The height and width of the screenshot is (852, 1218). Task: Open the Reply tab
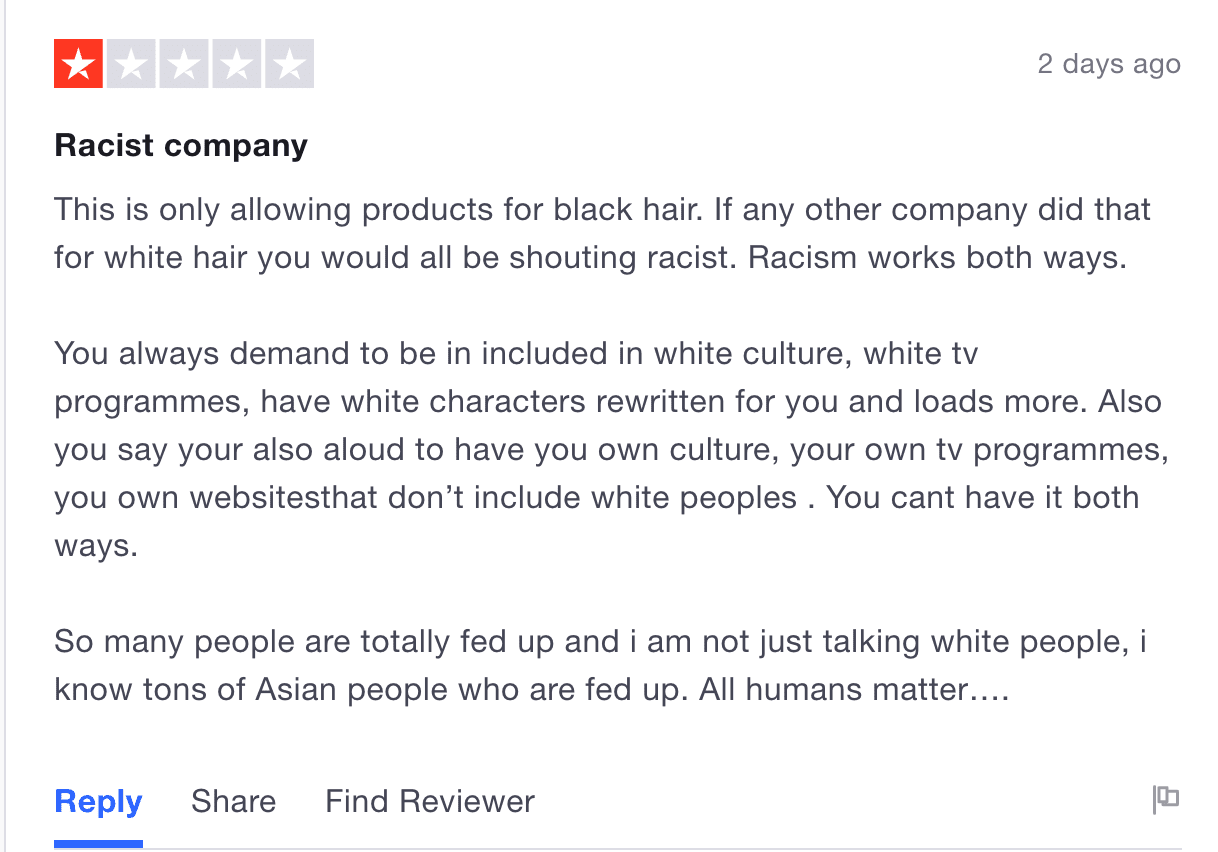pos(98,801)
